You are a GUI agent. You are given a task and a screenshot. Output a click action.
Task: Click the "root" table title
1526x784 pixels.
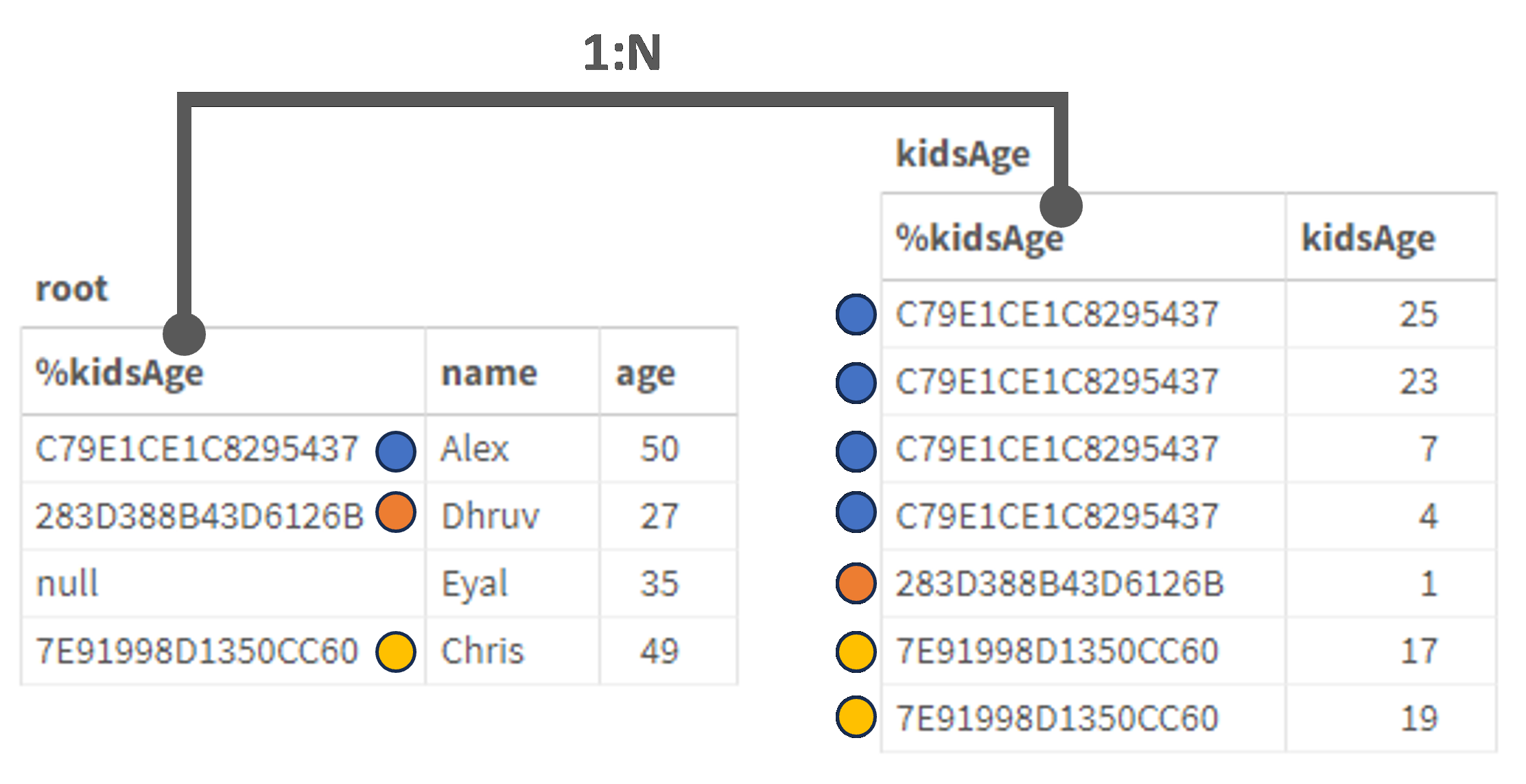72,289
